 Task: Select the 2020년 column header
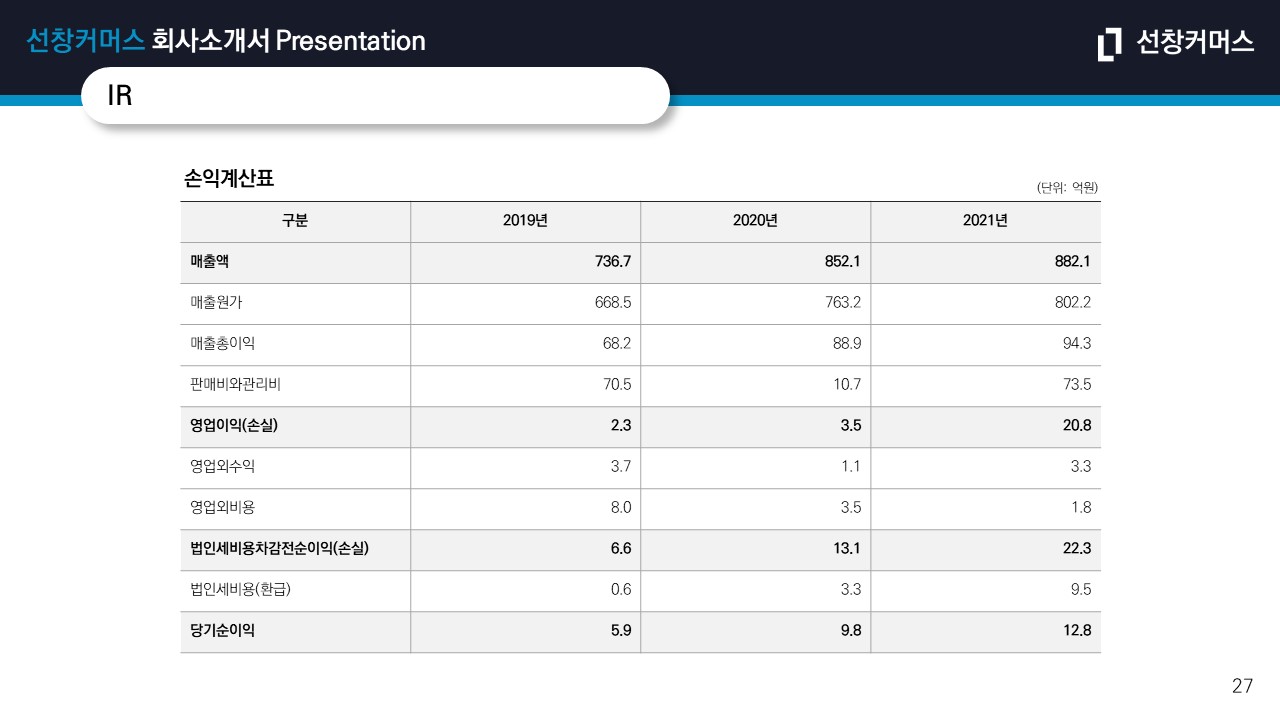pyautogui.click(x=755, y=222)
